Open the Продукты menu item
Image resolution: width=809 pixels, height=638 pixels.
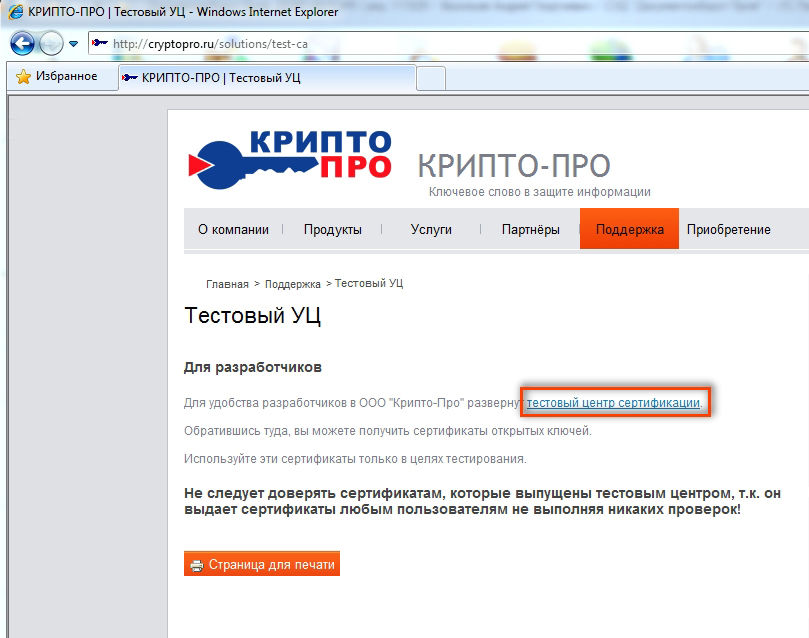point(333,230)
